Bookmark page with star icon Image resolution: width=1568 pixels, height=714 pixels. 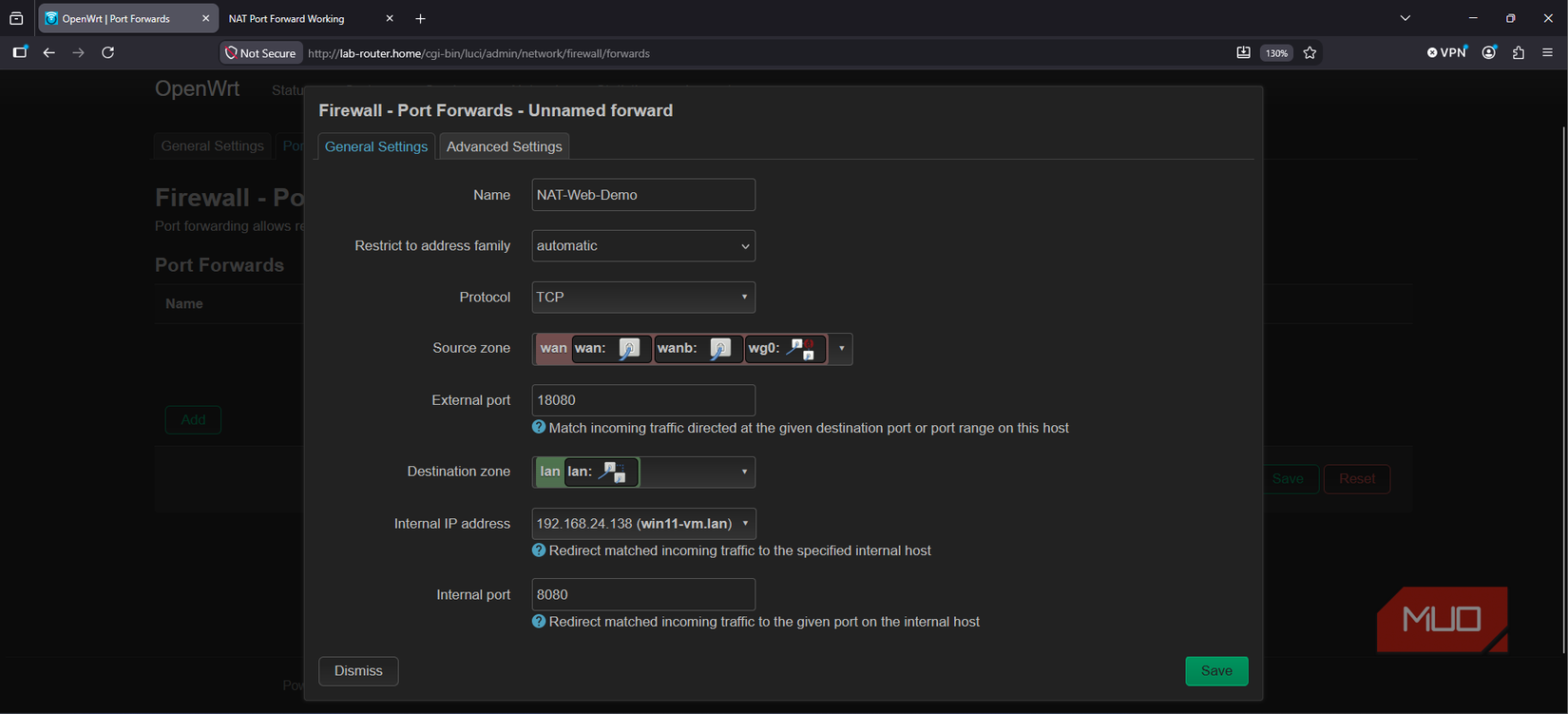coord(1310,53)
